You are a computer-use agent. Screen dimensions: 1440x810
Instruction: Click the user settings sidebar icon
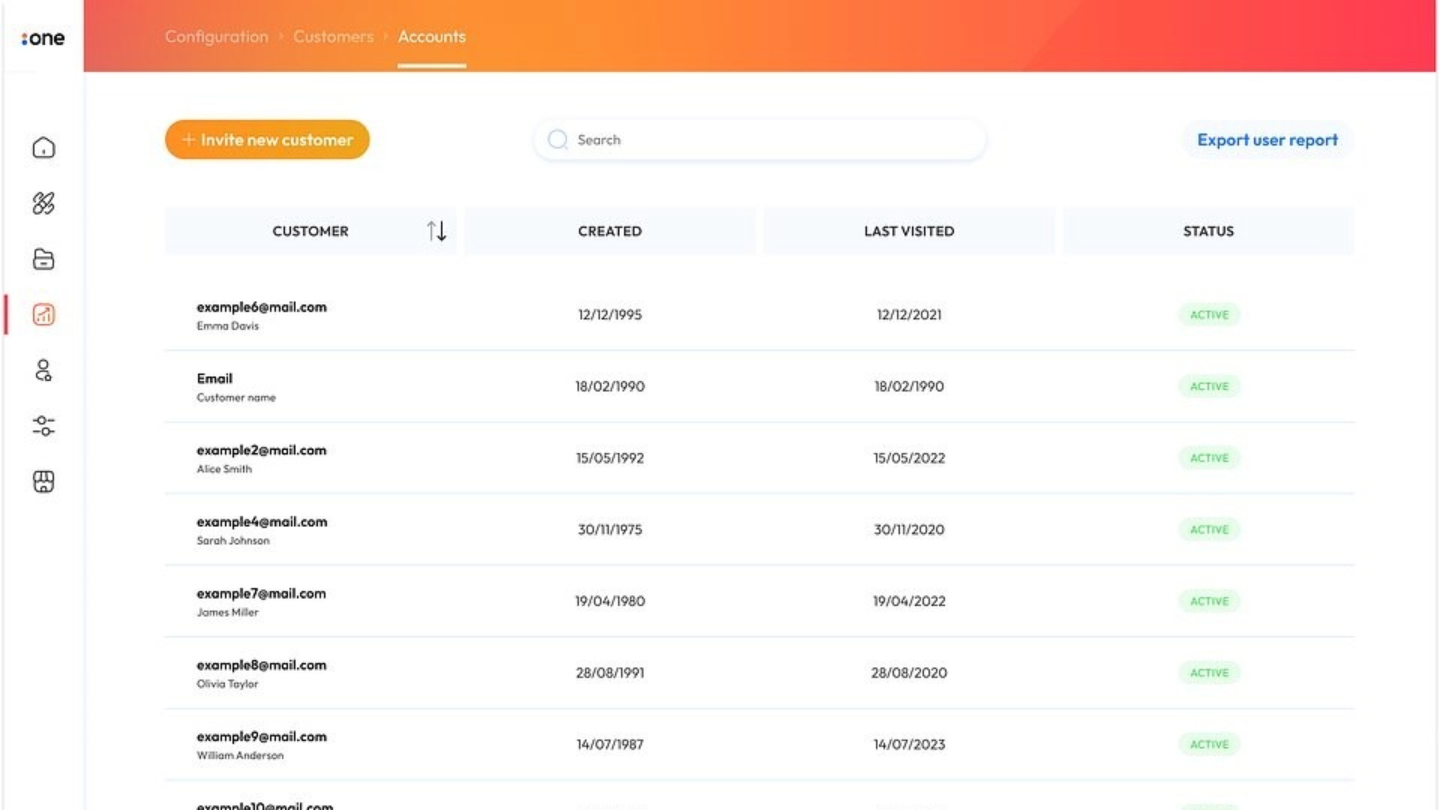click(x=43, y=371)
